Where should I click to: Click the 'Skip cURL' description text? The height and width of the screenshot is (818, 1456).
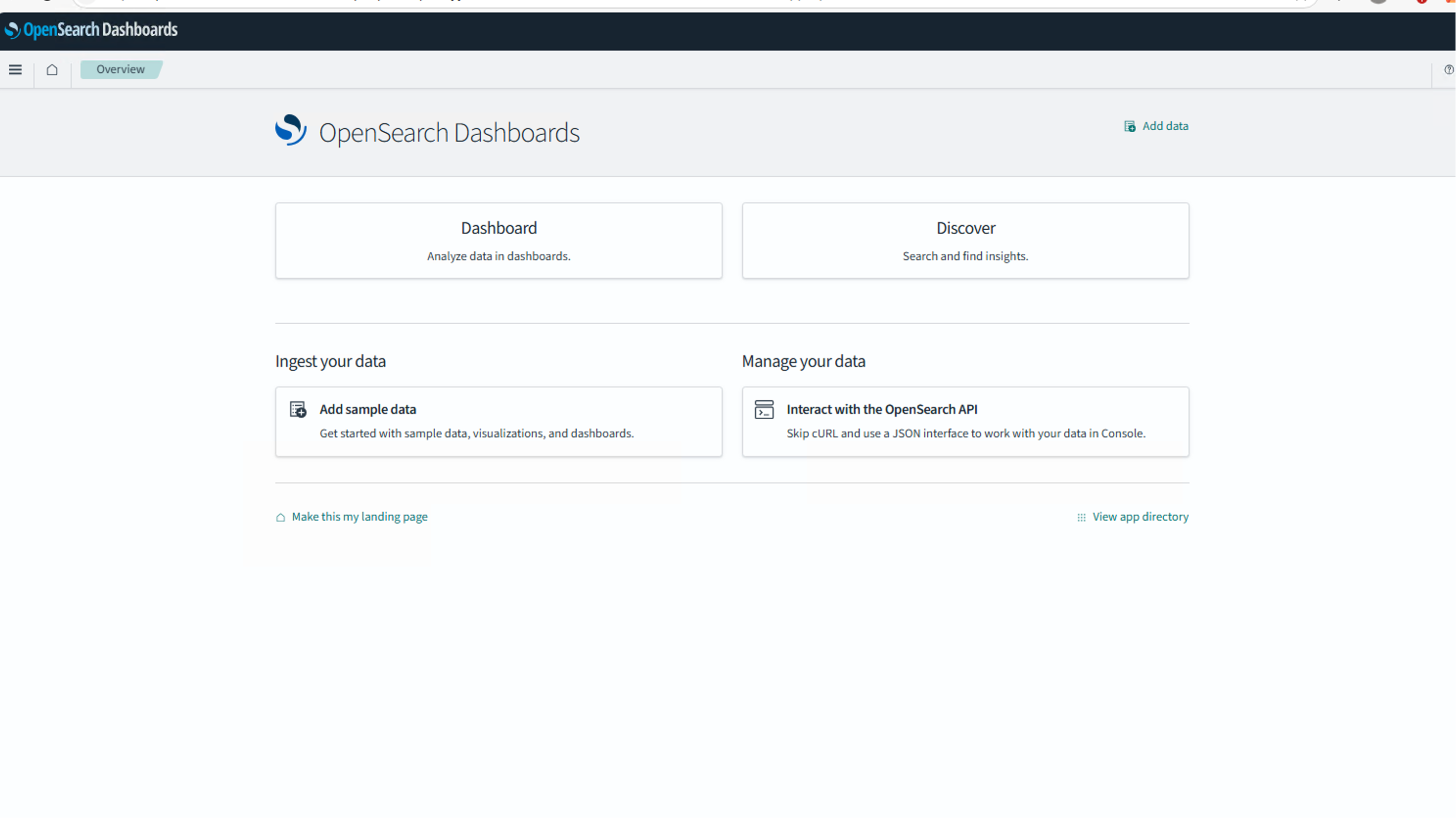966,433
